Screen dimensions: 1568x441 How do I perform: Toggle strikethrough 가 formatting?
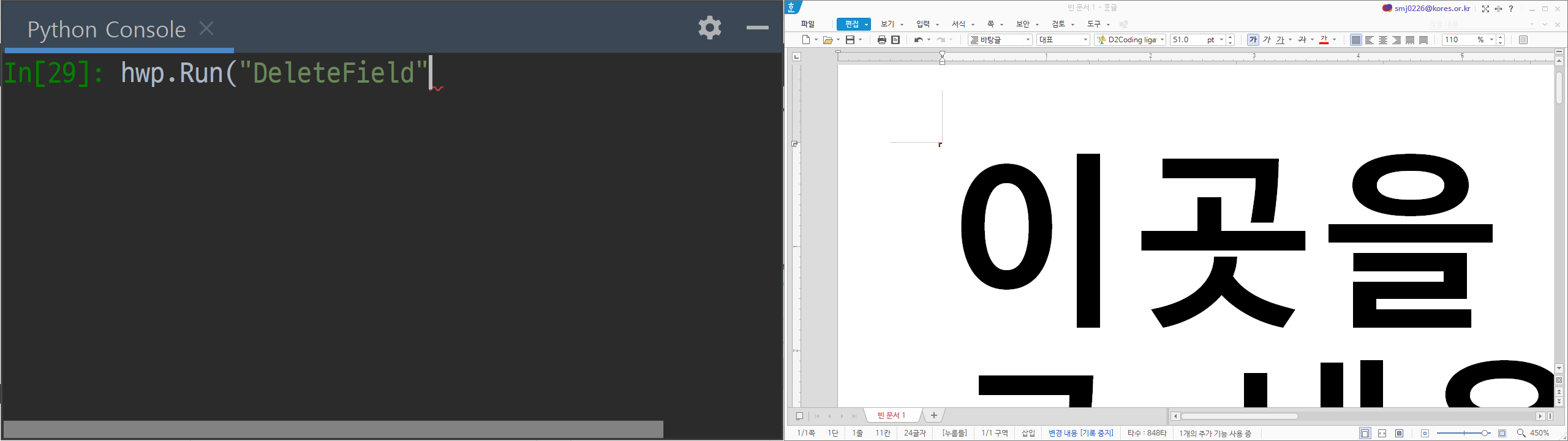coord(1302,40)
